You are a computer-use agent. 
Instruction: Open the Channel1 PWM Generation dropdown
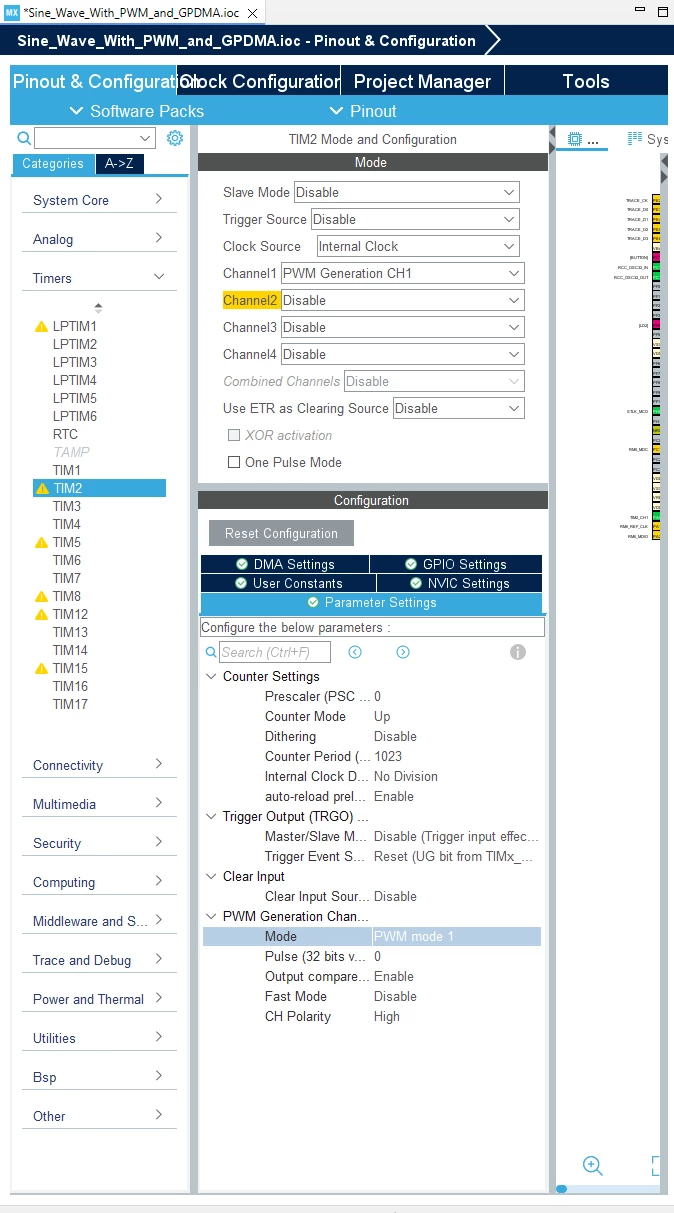403,273
